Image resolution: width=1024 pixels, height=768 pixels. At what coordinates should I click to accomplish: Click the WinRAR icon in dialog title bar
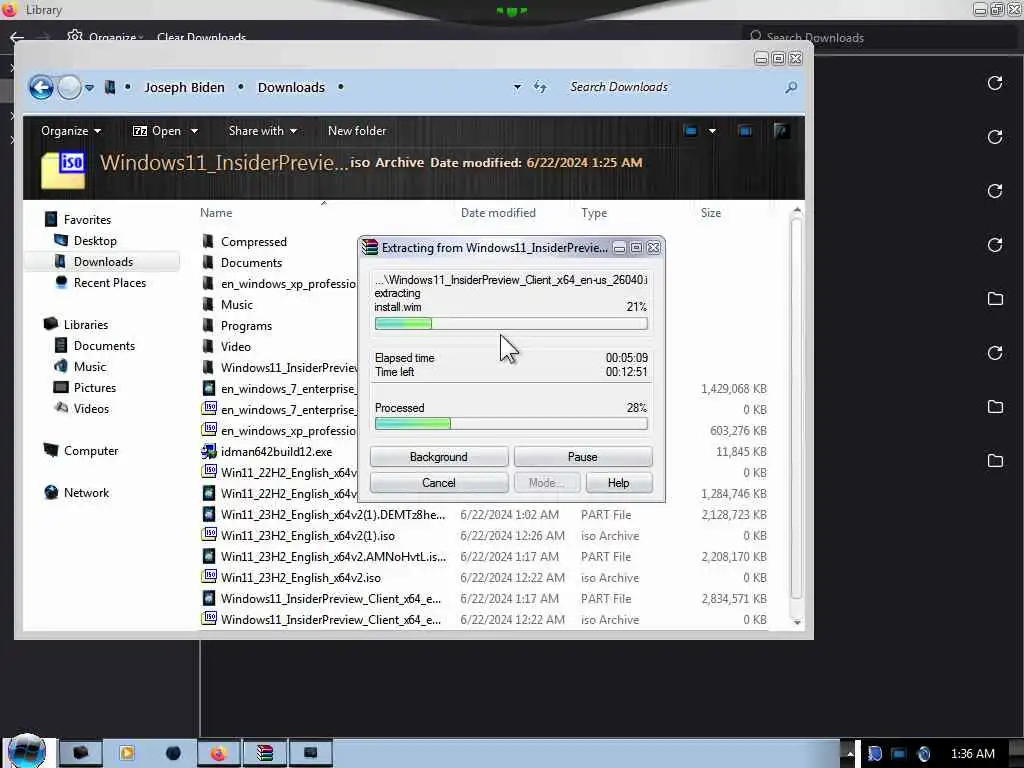[x=370, y=247]
